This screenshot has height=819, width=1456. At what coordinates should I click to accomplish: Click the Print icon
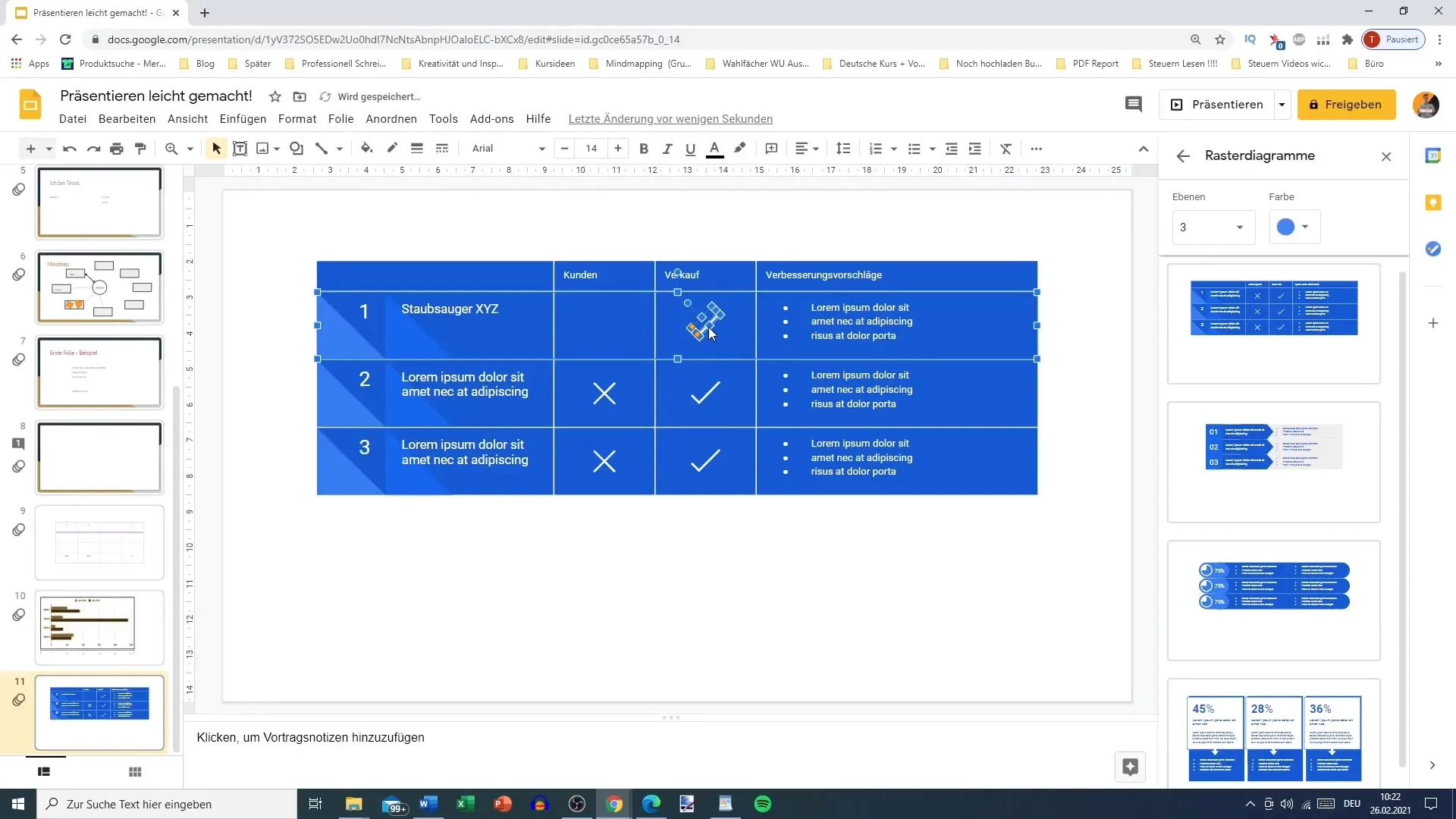click(x=117, y=149)
